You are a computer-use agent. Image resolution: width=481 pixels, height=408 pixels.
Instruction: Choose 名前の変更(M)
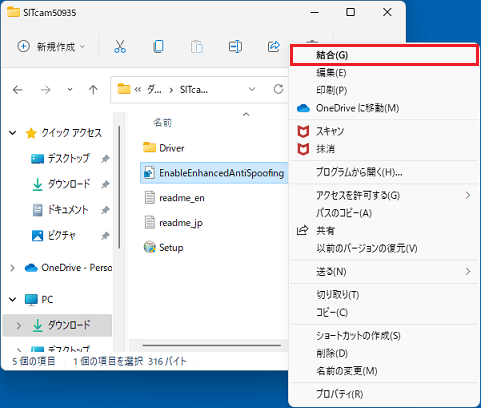(x=384, y=371)
